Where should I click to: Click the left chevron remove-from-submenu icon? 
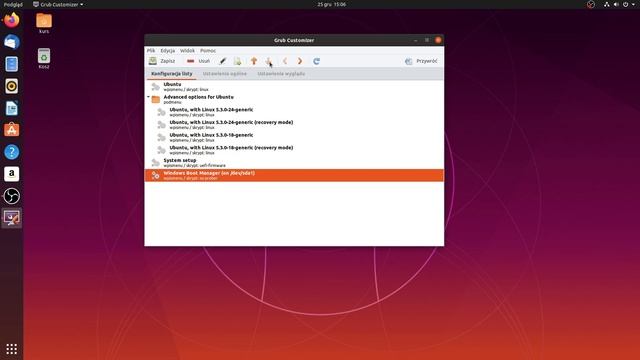pos(285,61)
